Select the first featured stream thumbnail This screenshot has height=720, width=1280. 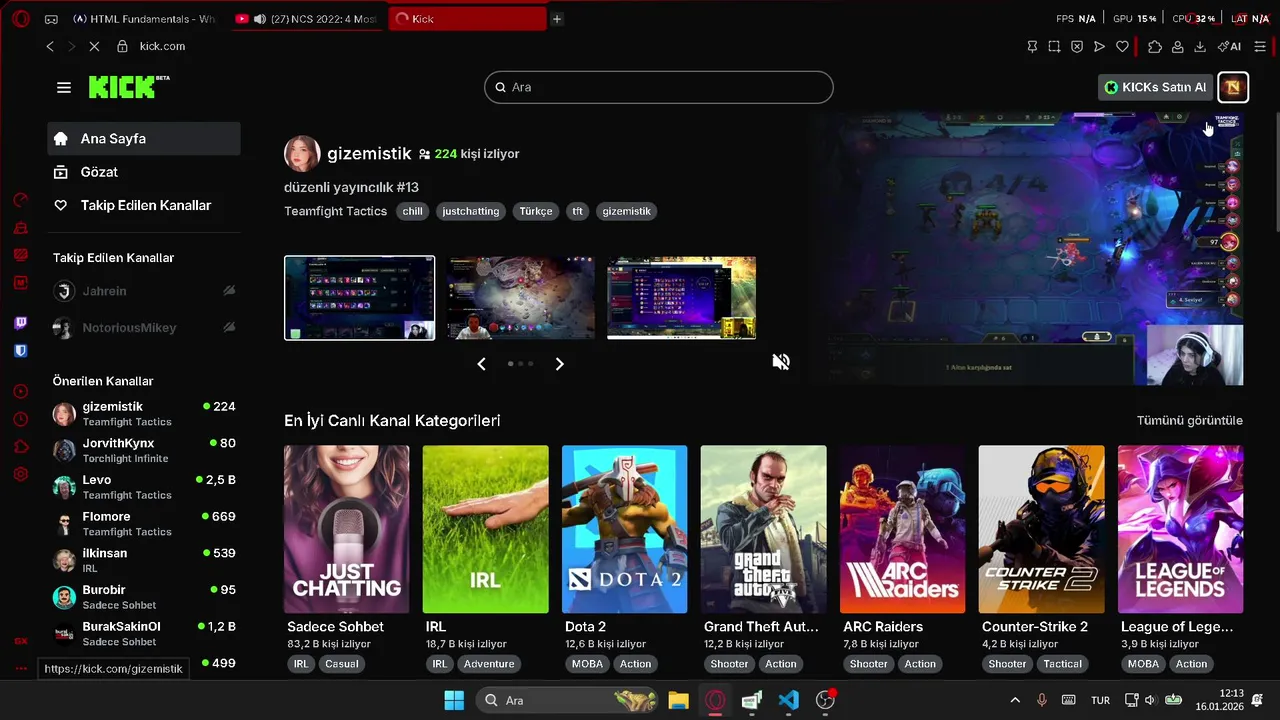click(x=359, y=298)
